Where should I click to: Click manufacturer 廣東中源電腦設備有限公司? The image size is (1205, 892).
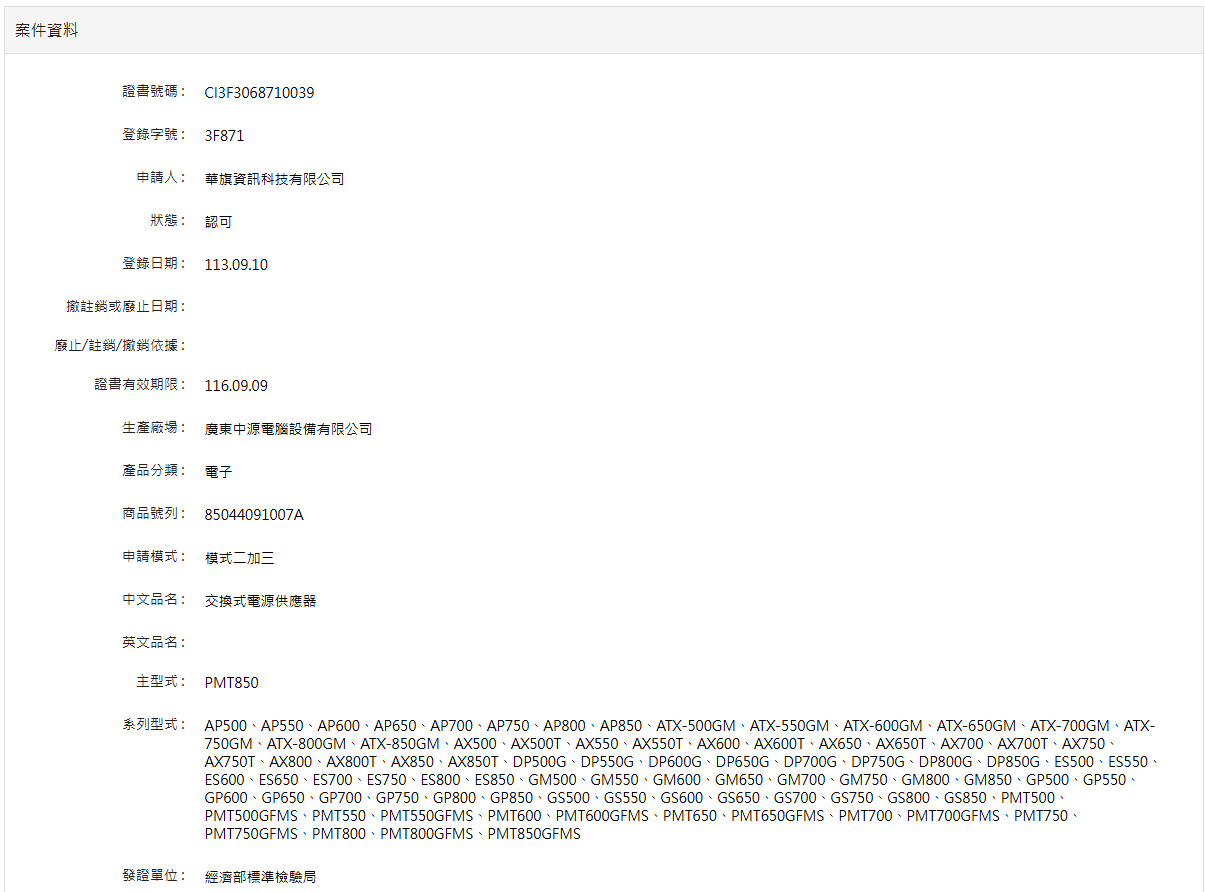coord(288,429)
